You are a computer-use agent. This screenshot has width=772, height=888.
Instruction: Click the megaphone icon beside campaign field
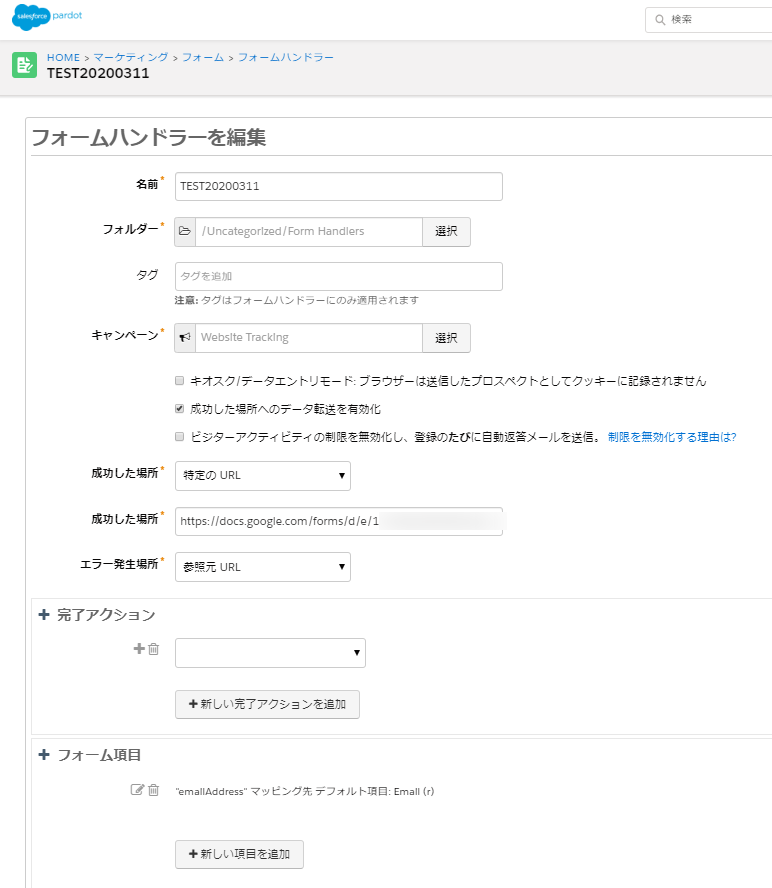[185, 338]
